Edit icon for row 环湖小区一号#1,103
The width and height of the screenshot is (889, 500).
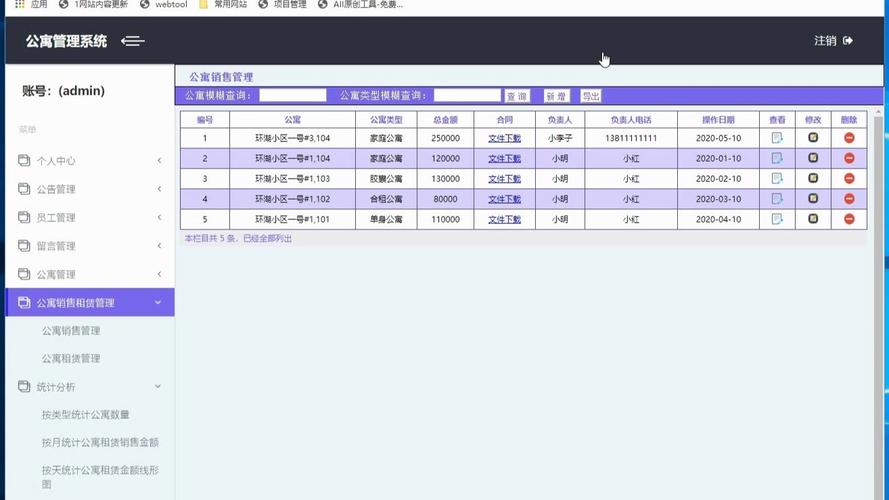[813, 178]
